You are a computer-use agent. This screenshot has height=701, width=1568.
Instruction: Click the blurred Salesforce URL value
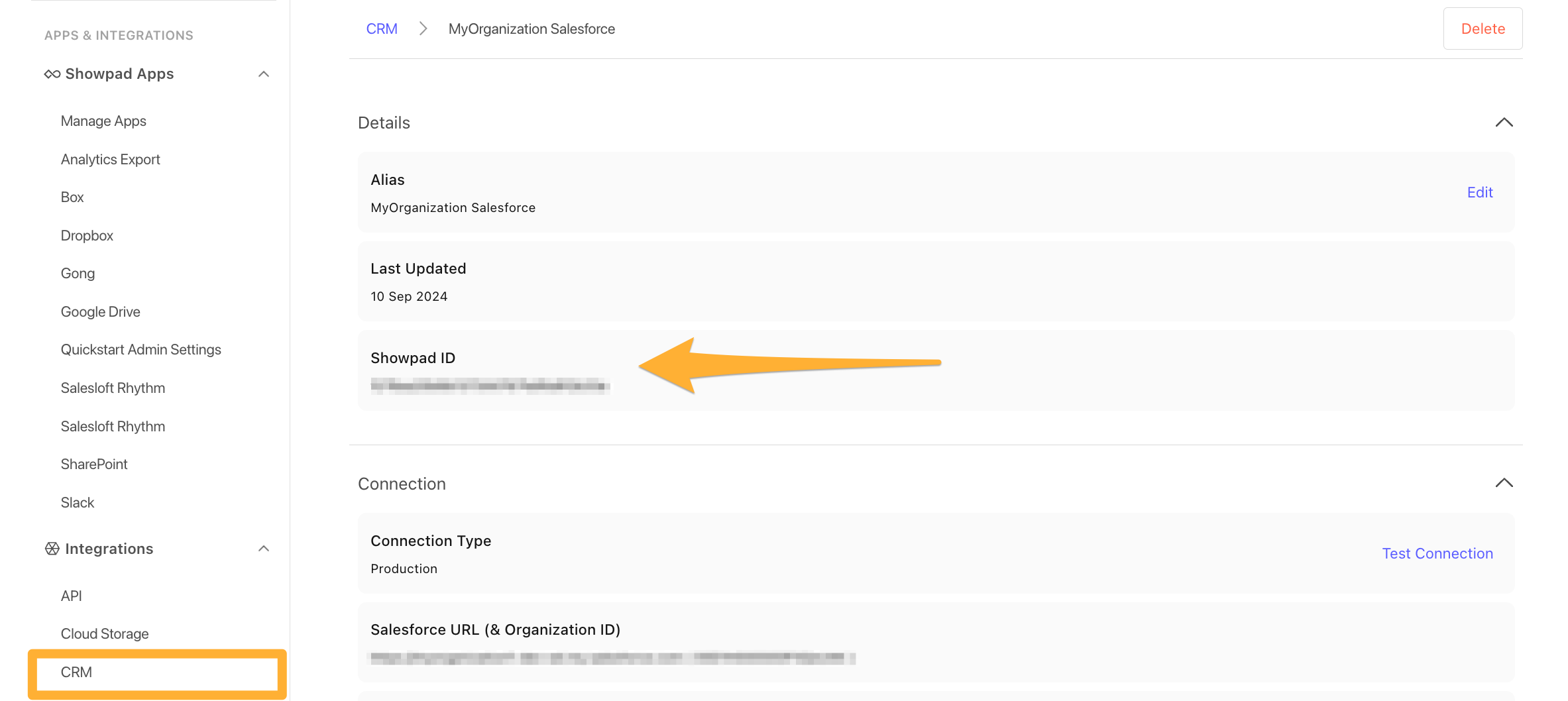[x=612, y=658]
